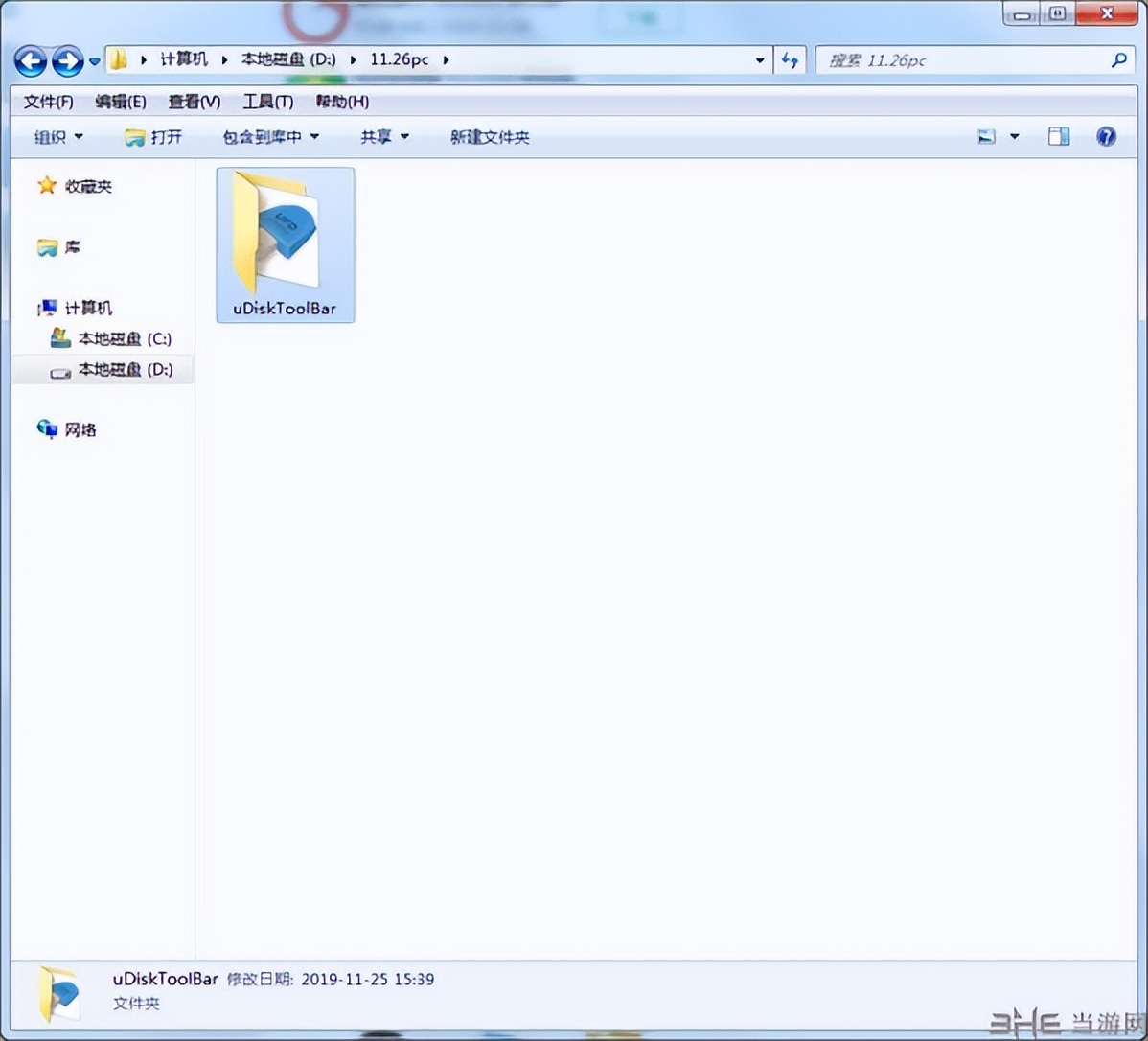Click inside the 搜索 11.26pc search box
1148x1041 pixels.
point(958,60)
